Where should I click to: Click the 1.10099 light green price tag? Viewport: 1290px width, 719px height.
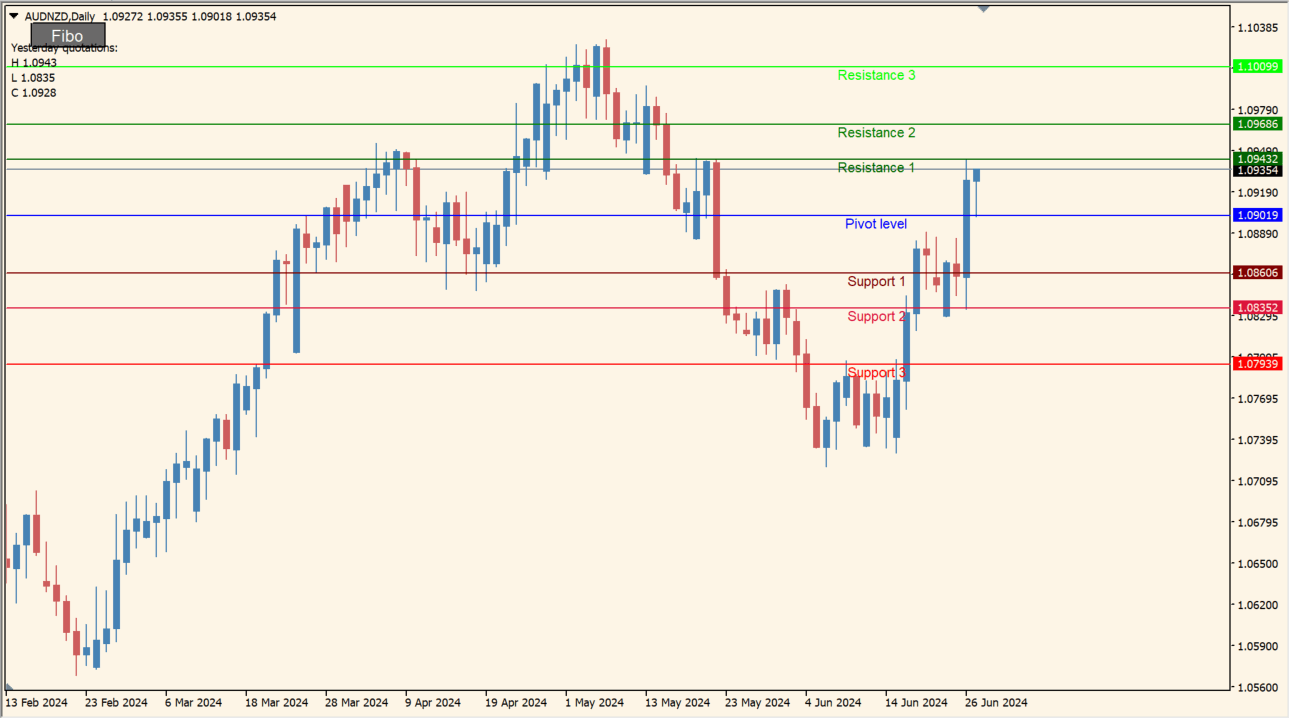tap(1257, 67)
